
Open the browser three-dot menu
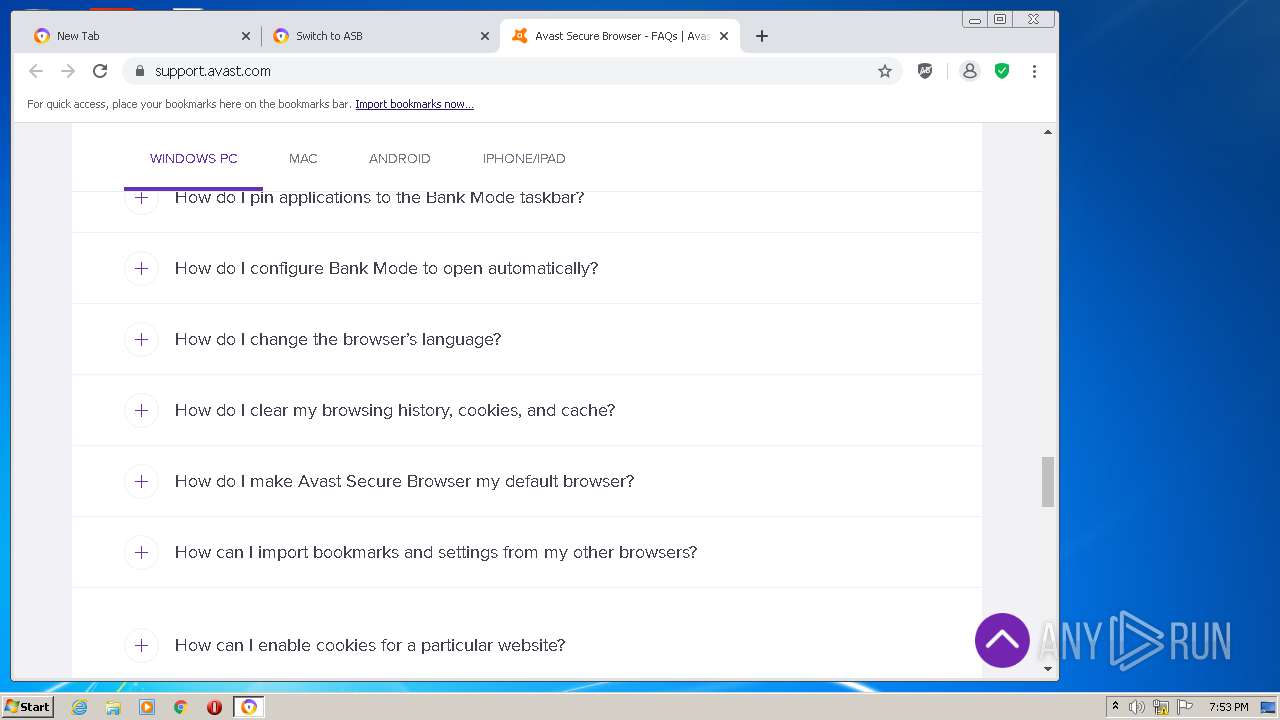(x=1034, y=71)
